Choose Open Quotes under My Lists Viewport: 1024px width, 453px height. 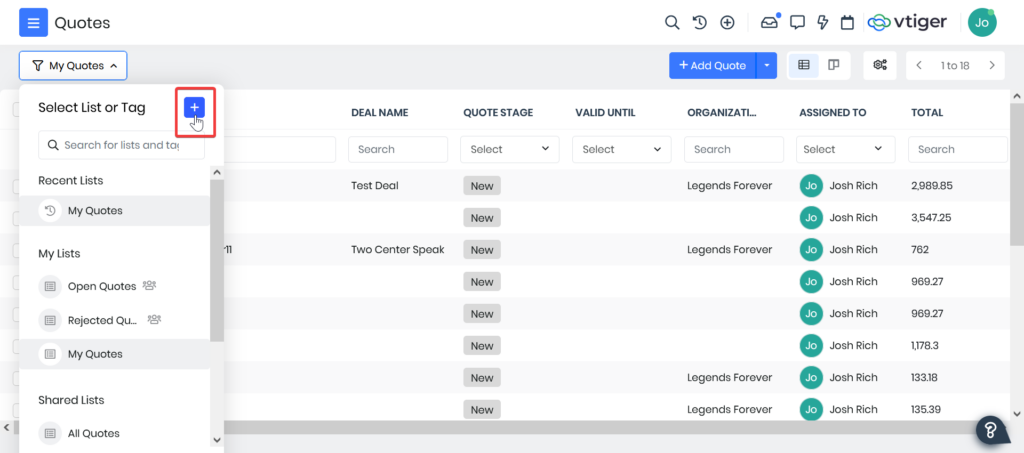[x=101, y=286]
